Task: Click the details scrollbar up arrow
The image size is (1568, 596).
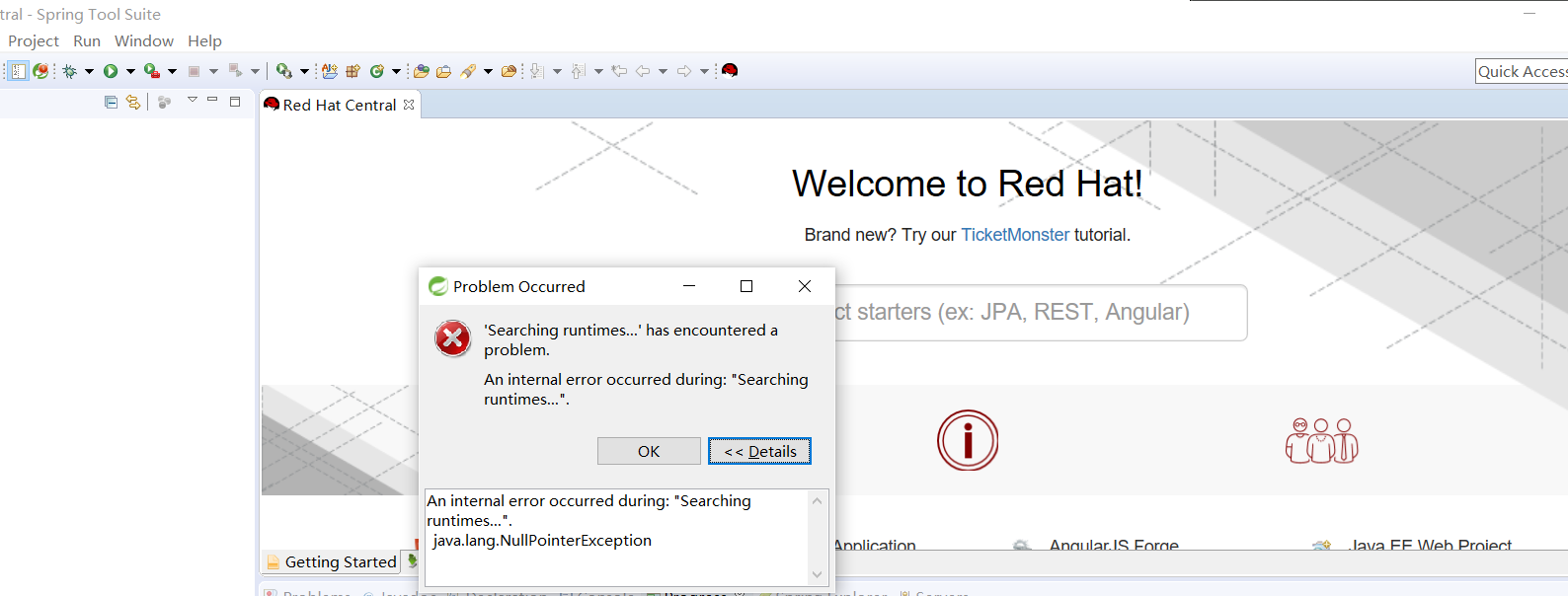Action: tap(817, 500)
